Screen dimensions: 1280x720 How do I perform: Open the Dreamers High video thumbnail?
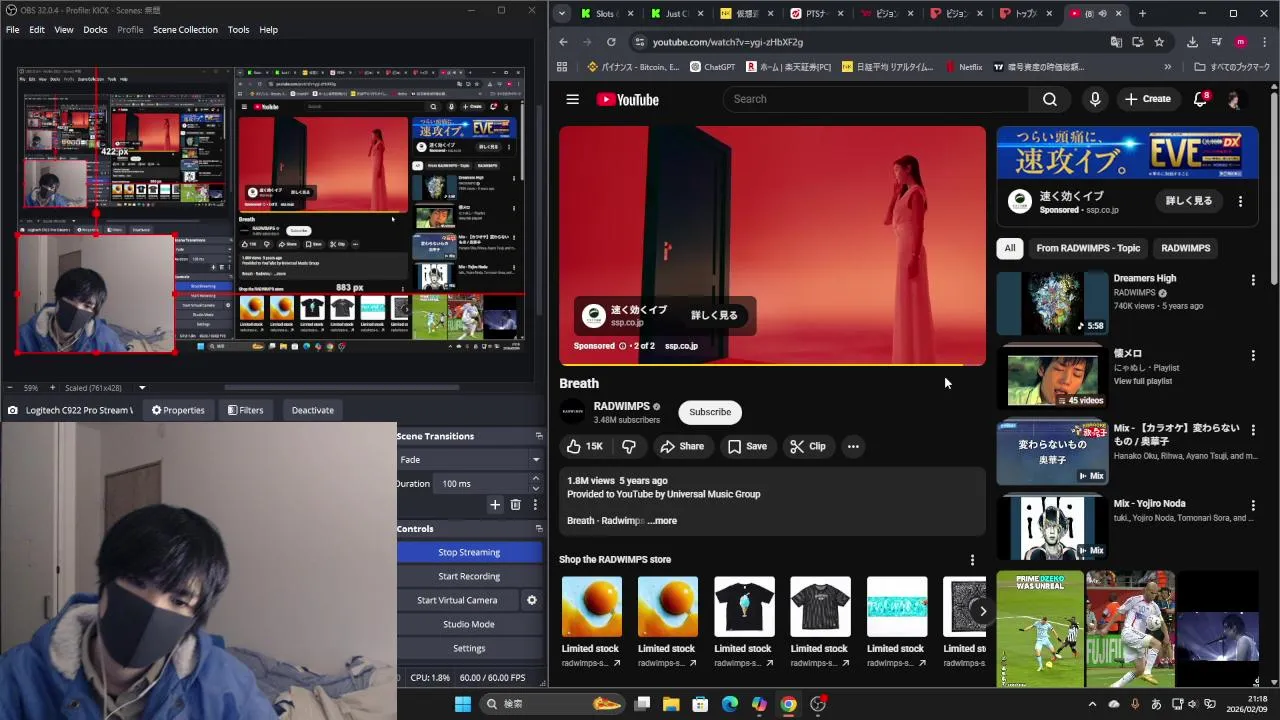pyautogui.click(x=1052, y=303)
